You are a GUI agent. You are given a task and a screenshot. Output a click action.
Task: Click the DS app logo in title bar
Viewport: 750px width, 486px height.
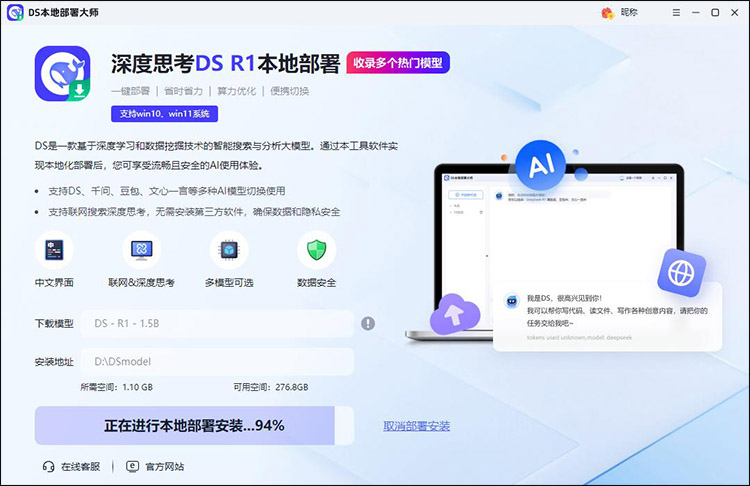15,12
